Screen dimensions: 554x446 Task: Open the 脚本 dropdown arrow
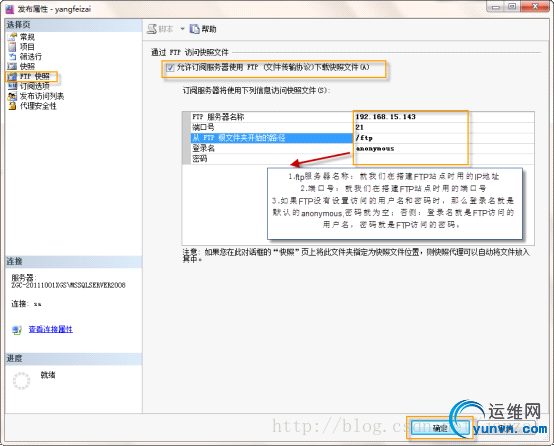[182, 29]
